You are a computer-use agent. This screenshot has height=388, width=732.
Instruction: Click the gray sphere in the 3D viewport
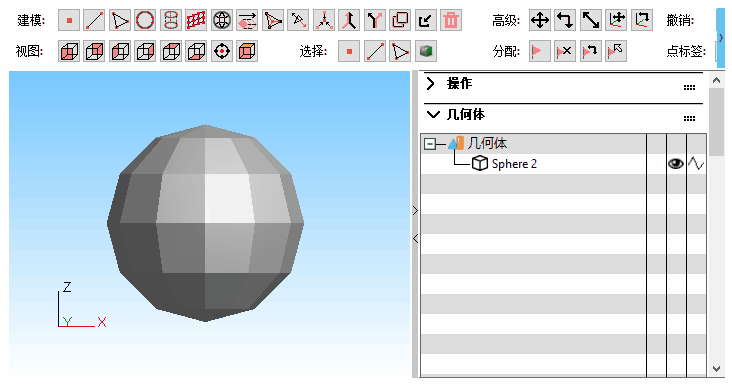point(205,223)
